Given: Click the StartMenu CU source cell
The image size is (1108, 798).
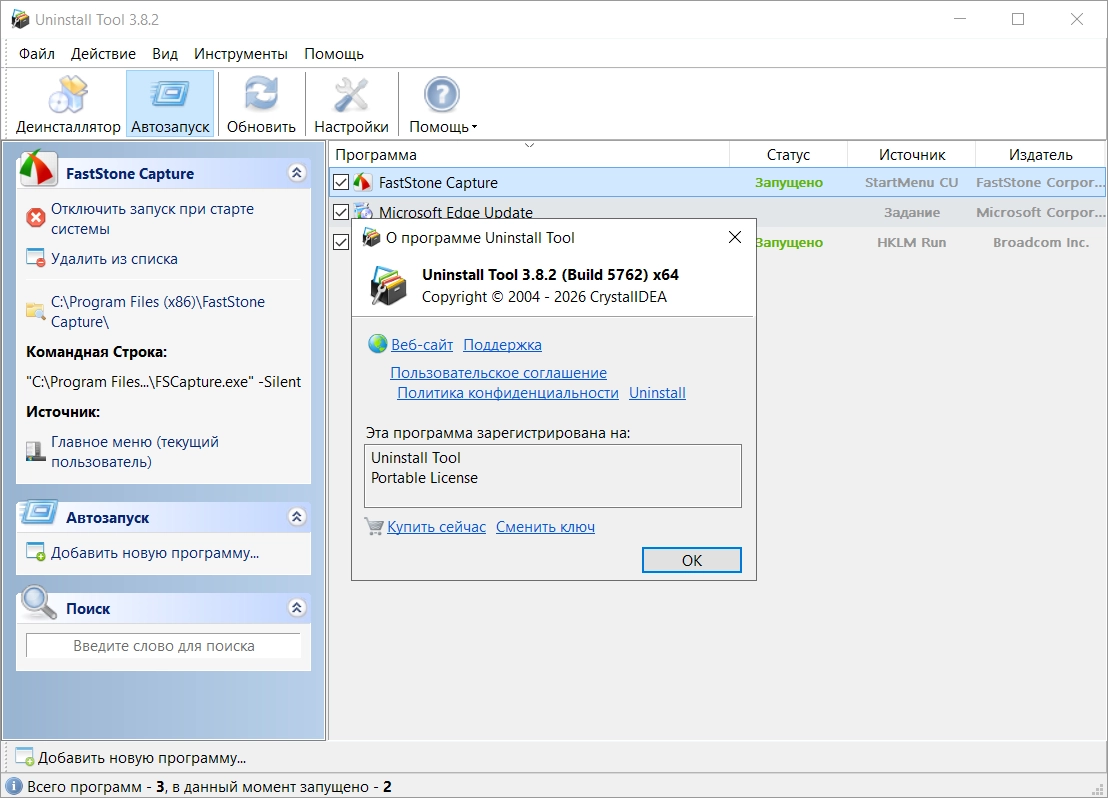Looking at the screenshot, I should click(x=912, y=182).
